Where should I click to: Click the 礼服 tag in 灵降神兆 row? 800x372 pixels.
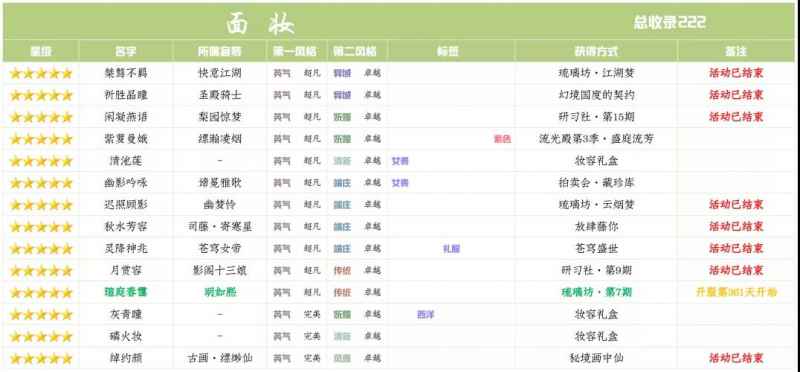click(452, 249)
